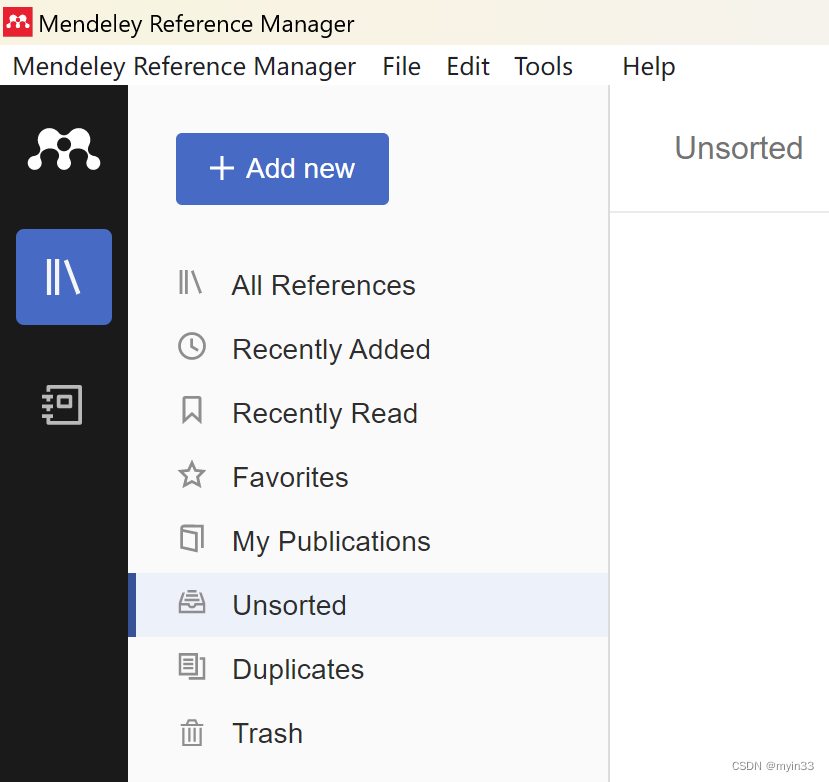Open the Mendeley Reference Manager menu
829x782 pixels.
tap(184, 67)
